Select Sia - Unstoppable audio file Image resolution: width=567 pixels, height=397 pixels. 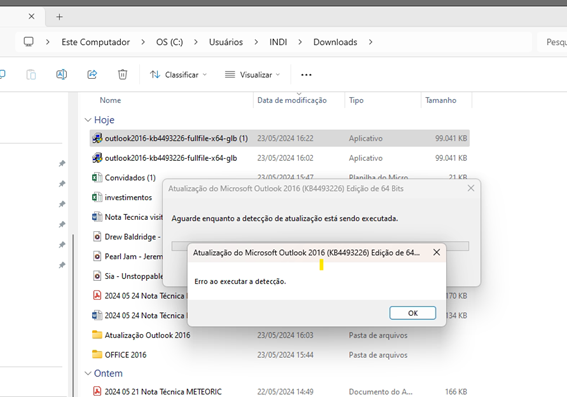[133, 276]
